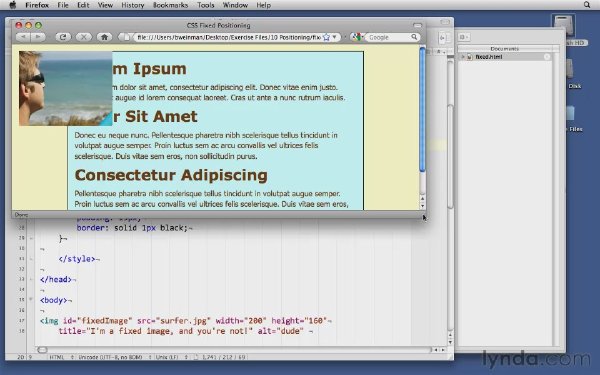The width and height of the screenshot is (600, 375).
Task: Open the Unicode (UTF-8, no BOM) encoding popup
Action: tap(114, 357)
